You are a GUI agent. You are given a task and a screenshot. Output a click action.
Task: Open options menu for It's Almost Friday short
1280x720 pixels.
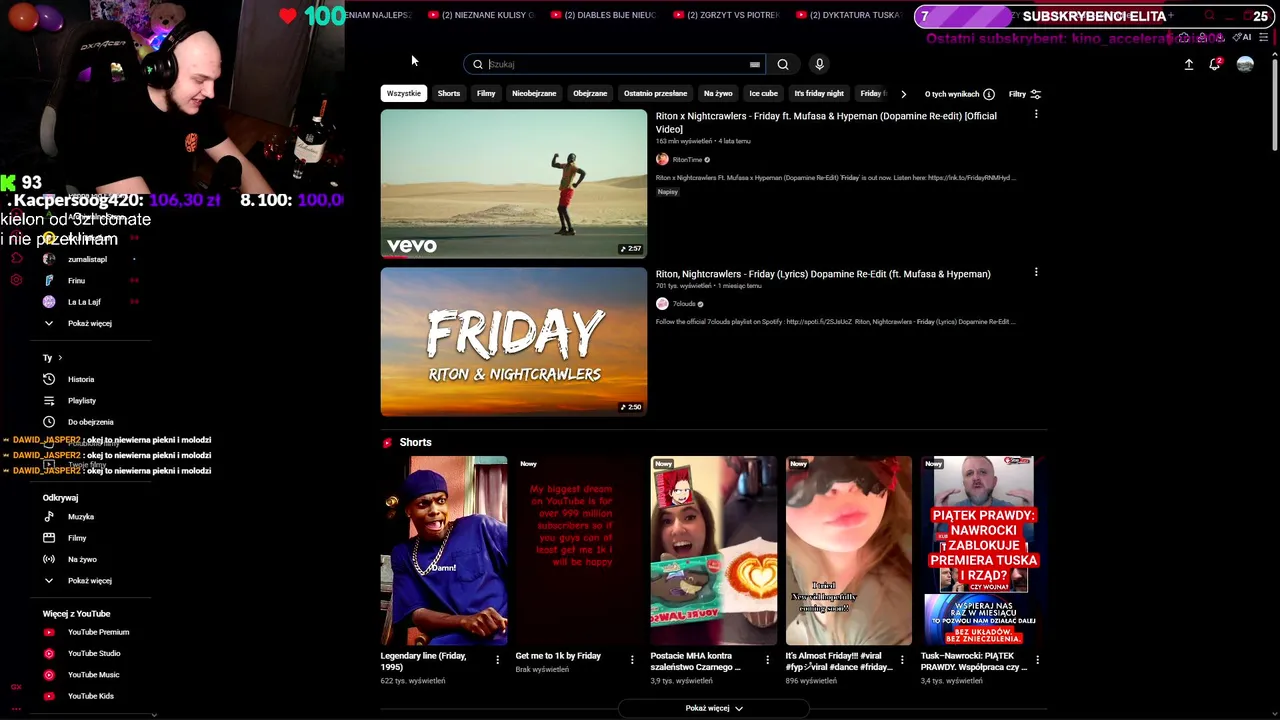[902, 660]
